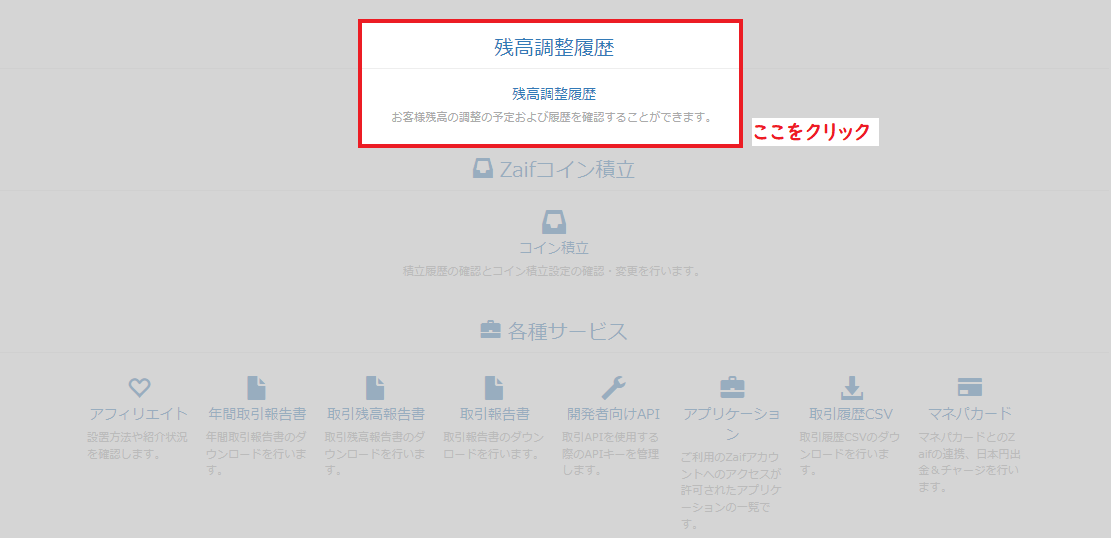Click the Zaifコイン積立 heading text

coord(567,169)
